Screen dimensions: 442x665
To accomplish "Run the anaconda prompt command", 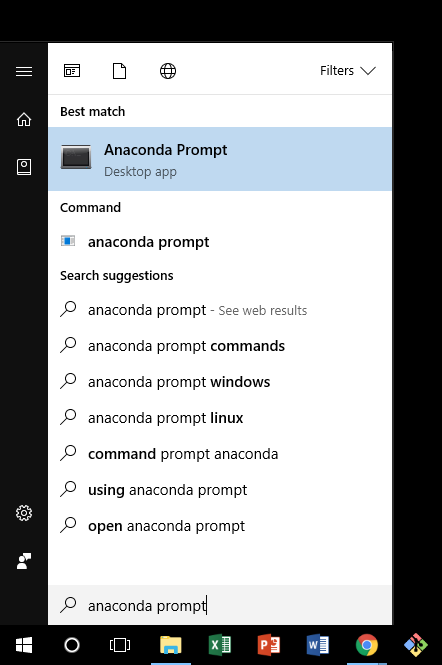I will 220,242.
